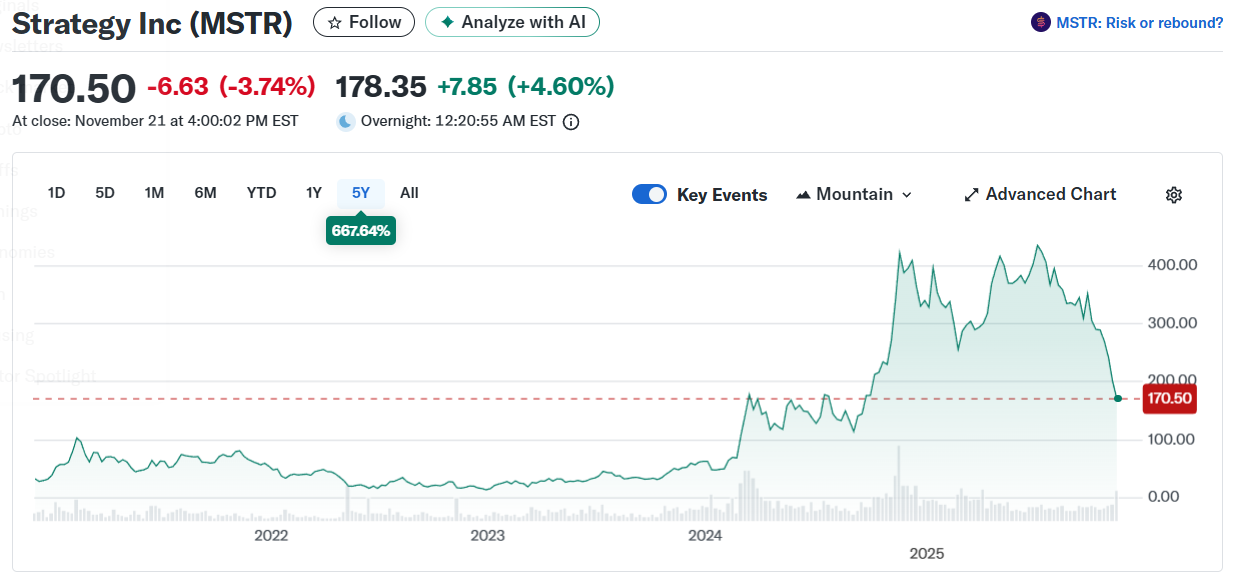Click the Mountain chart type icon

(x=803, y=195)
